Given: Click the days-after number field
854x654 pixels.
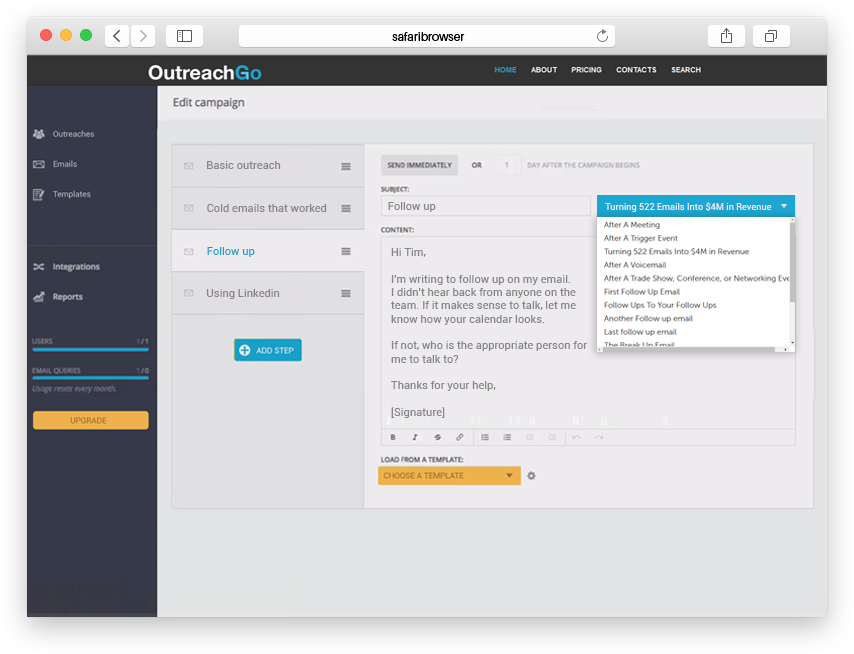Looking at the screenshot, I should pyautogui.click(x=507, y=165).
